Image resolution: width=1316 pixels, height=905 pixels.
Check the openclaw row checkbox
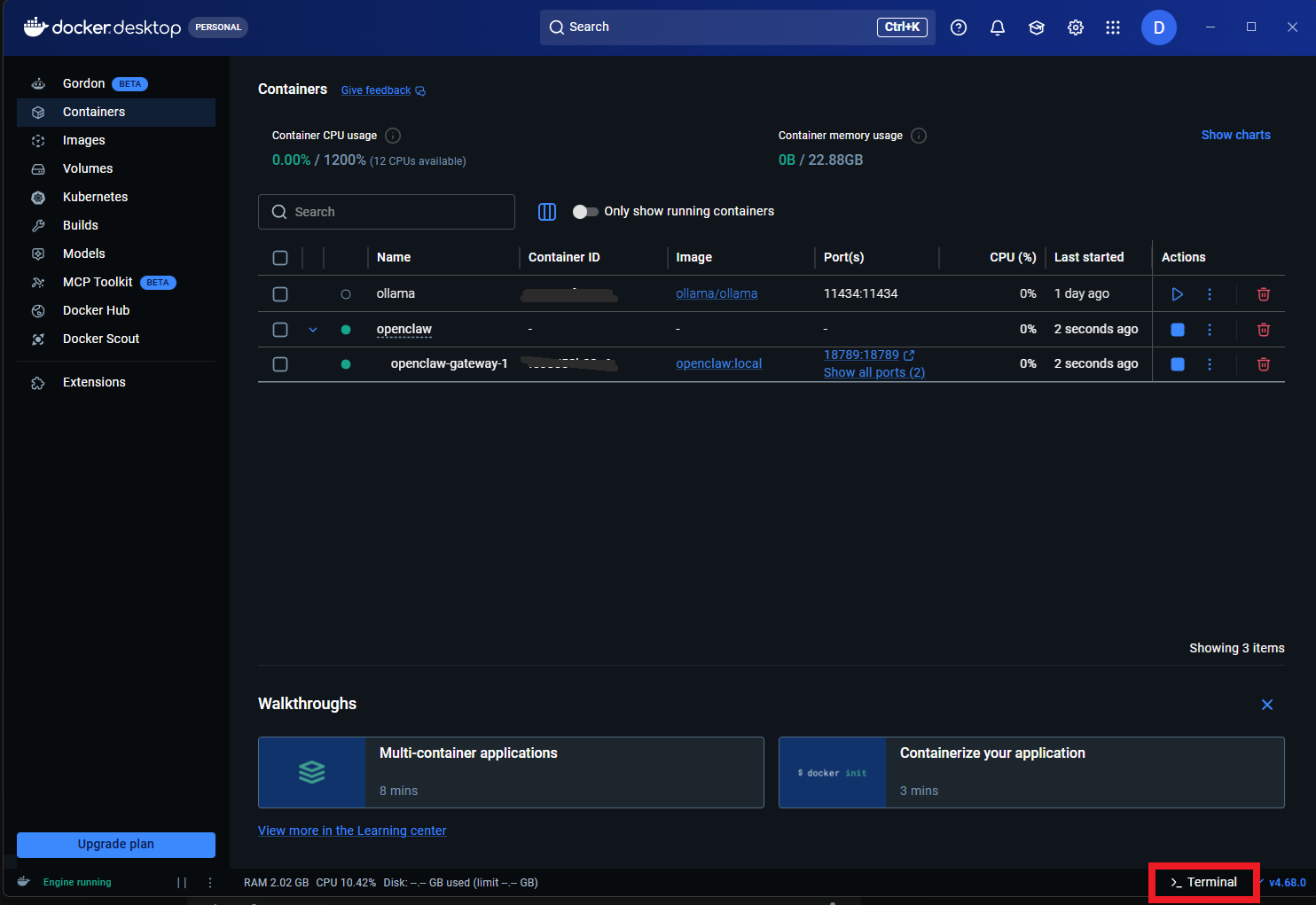coord(280,330)
